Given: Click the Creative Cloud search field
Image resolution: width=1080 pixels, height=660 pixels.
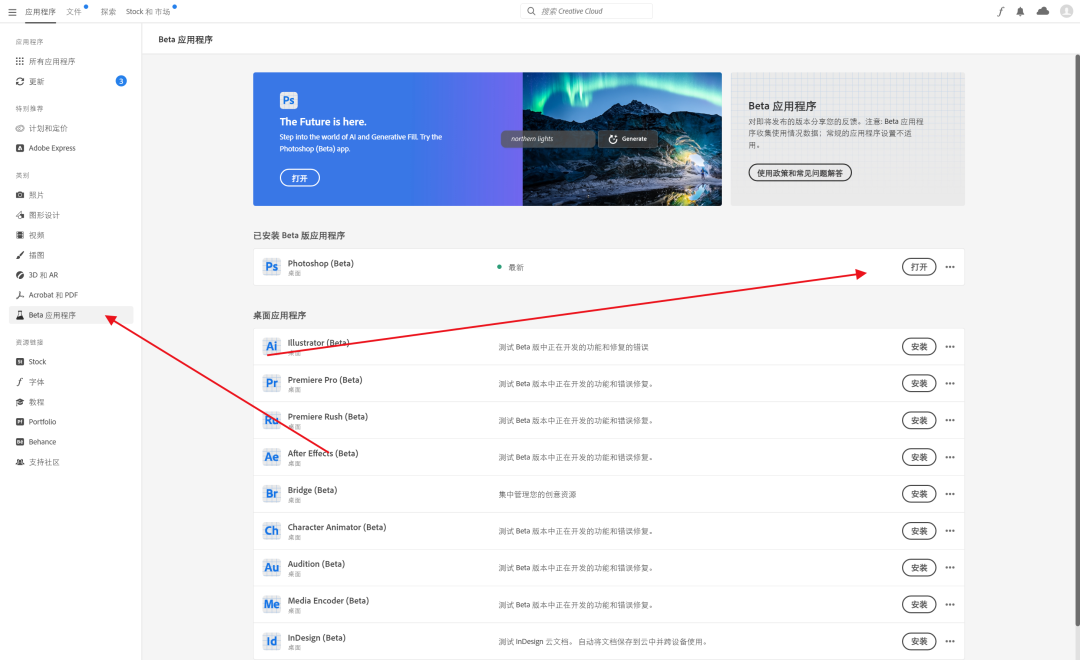Looking at the screenshot, I should coord(586,10).
